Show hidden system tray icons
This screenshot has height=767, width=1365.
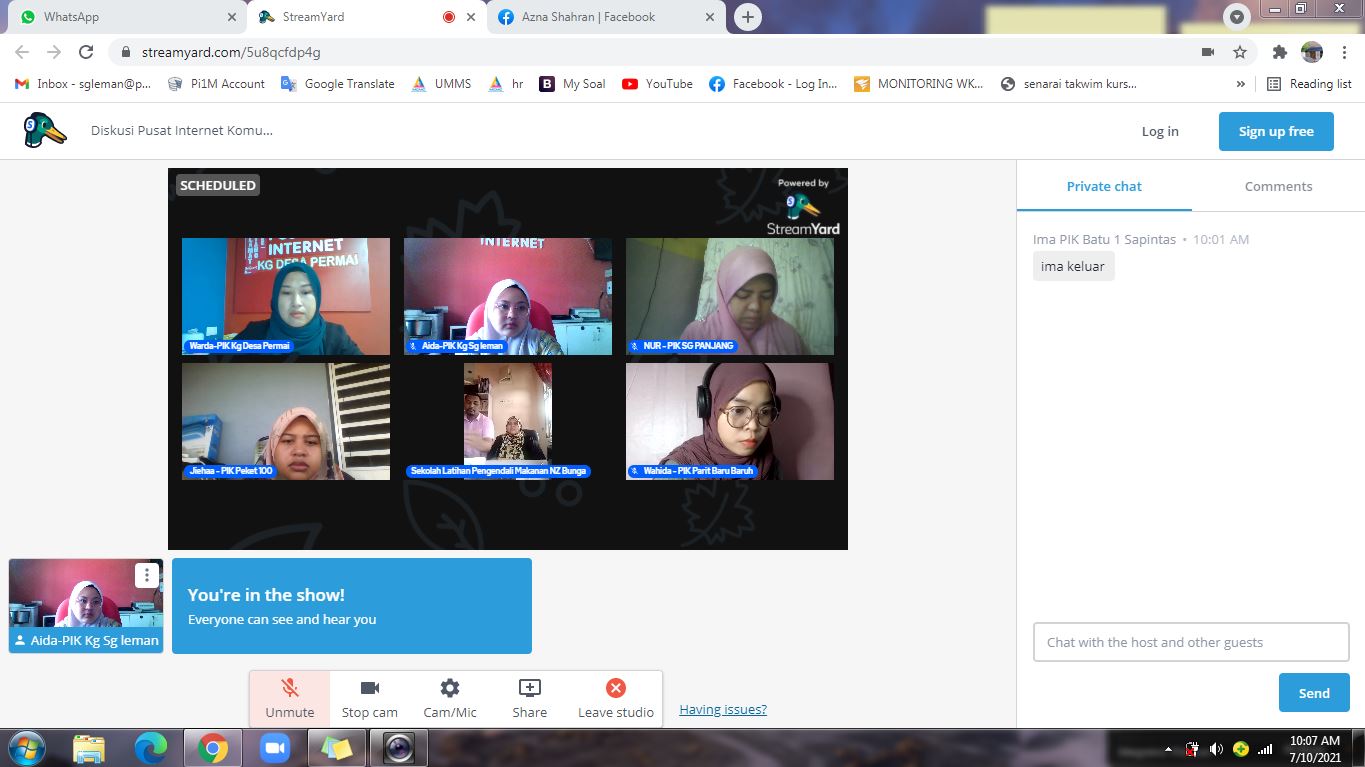tap(1168, 749)
